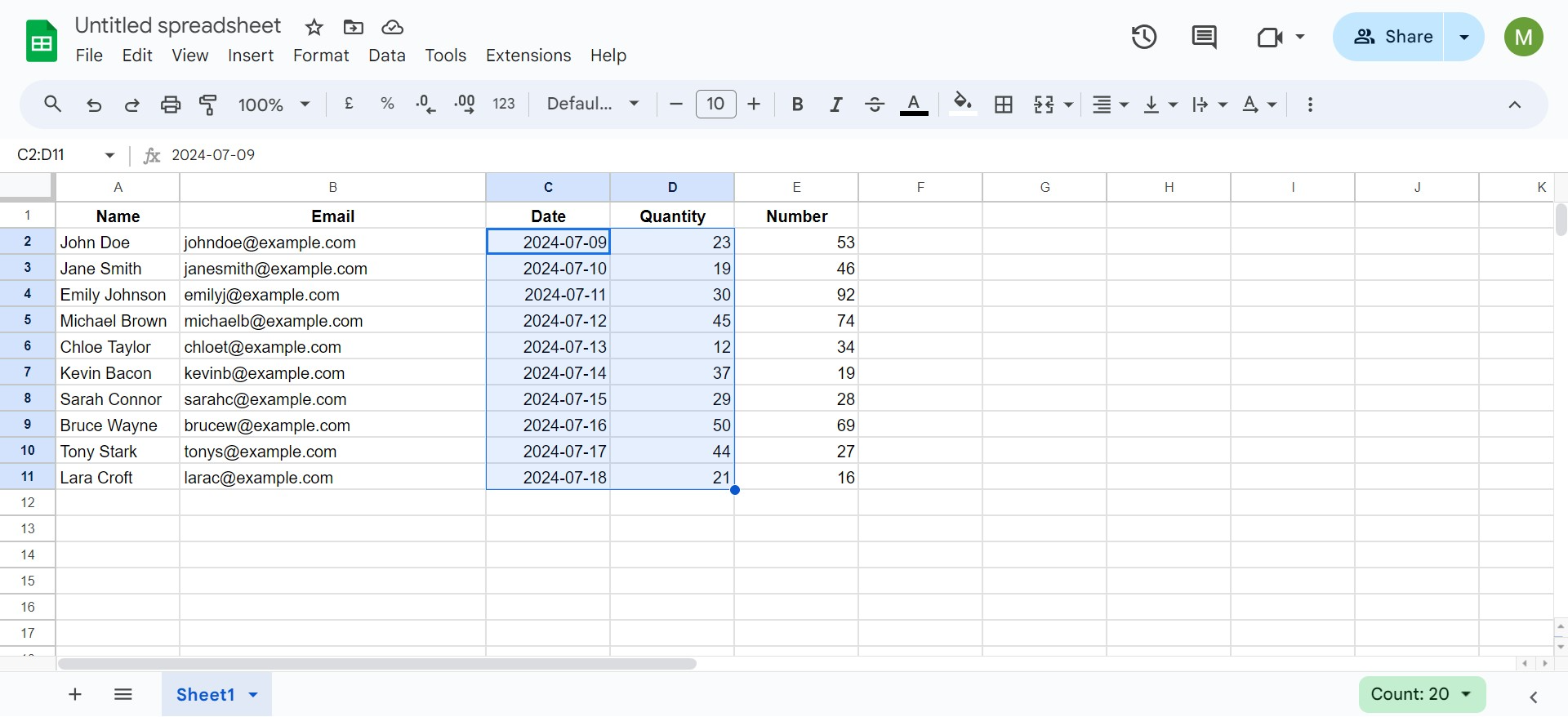Add a new sheet
The width and height of the screenshot is (1568, 717).
coord(75,694)
